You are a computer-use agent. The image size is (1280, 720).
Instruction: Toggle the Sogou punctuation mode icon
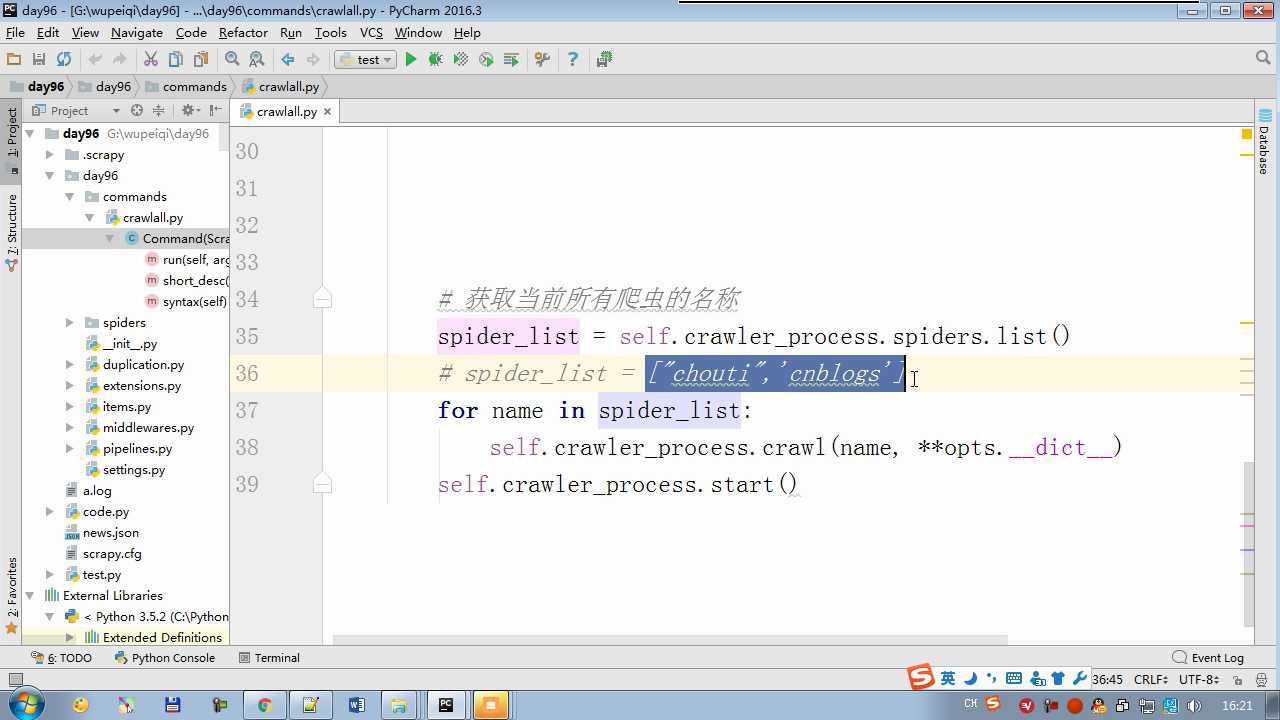click(x=990, y=678)
